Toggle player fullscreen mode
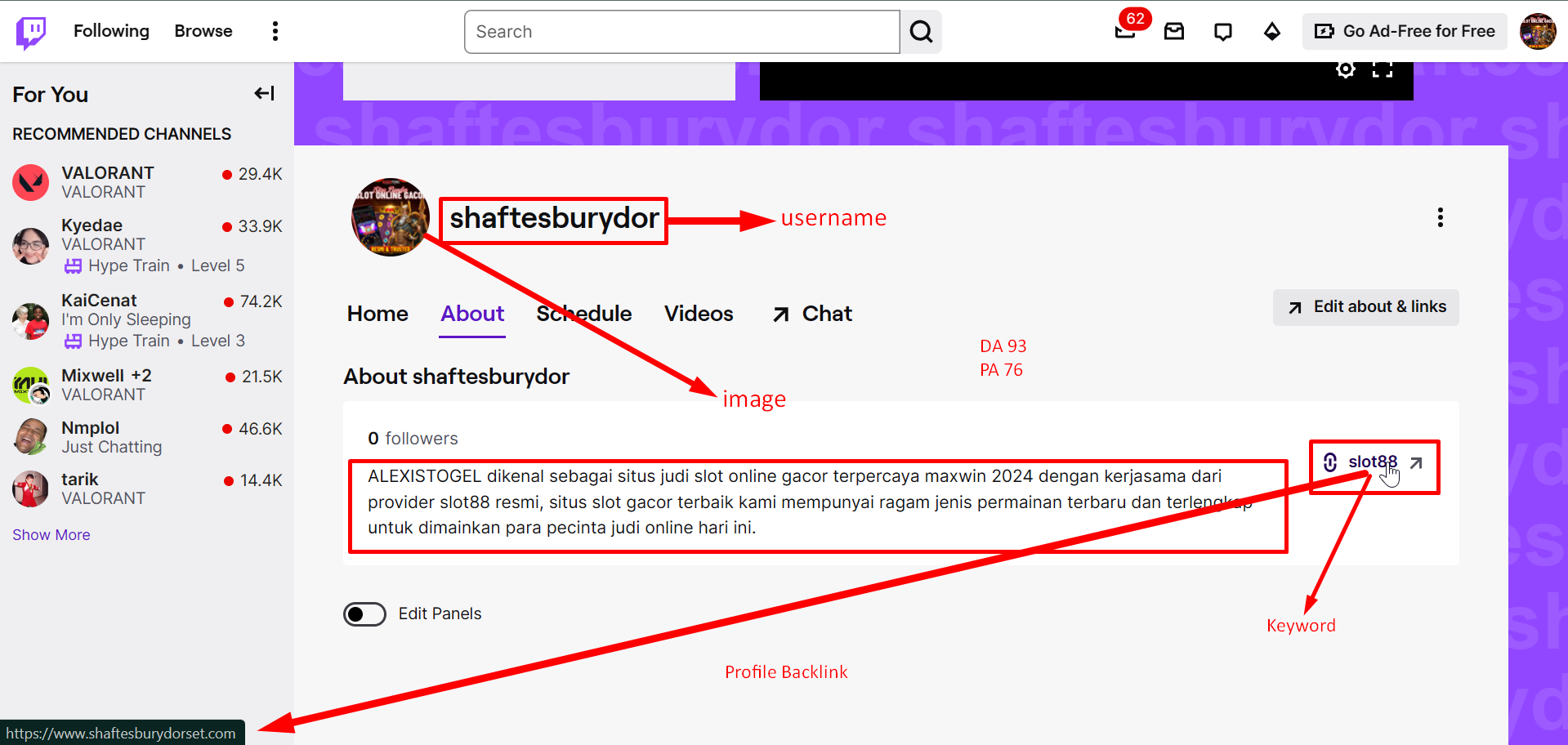The width and height of the screenshot is (1568, 745). pyautogui.click(x=1383, y=69)
